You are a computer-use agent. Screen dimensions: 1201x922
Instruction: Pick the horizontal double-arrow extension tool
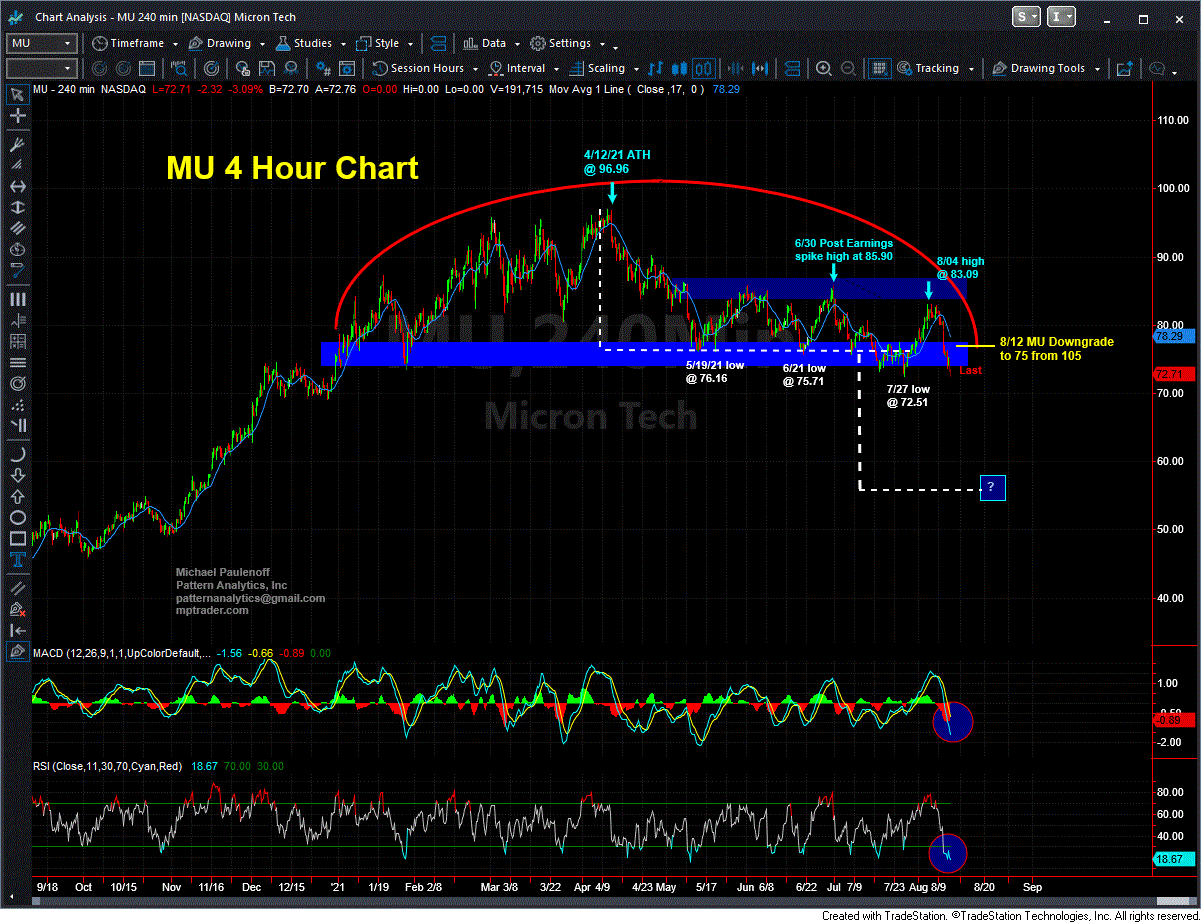pos(17,187)
